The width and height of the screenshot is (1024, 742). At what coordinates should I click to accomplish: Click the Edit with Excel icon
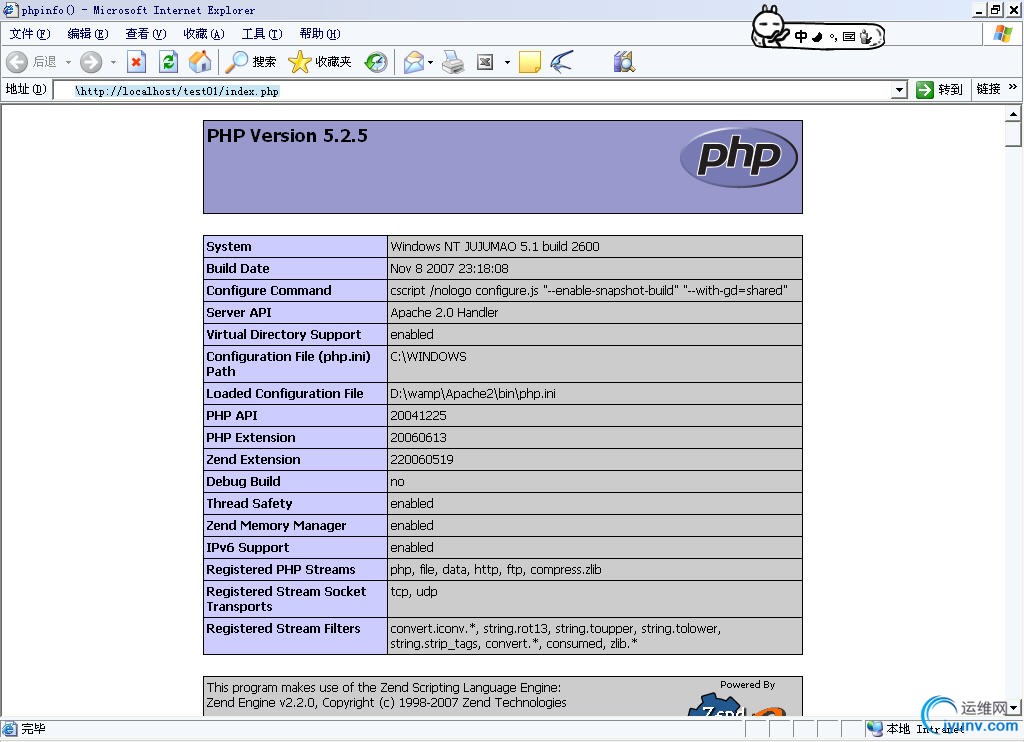(x=485, y=62)
